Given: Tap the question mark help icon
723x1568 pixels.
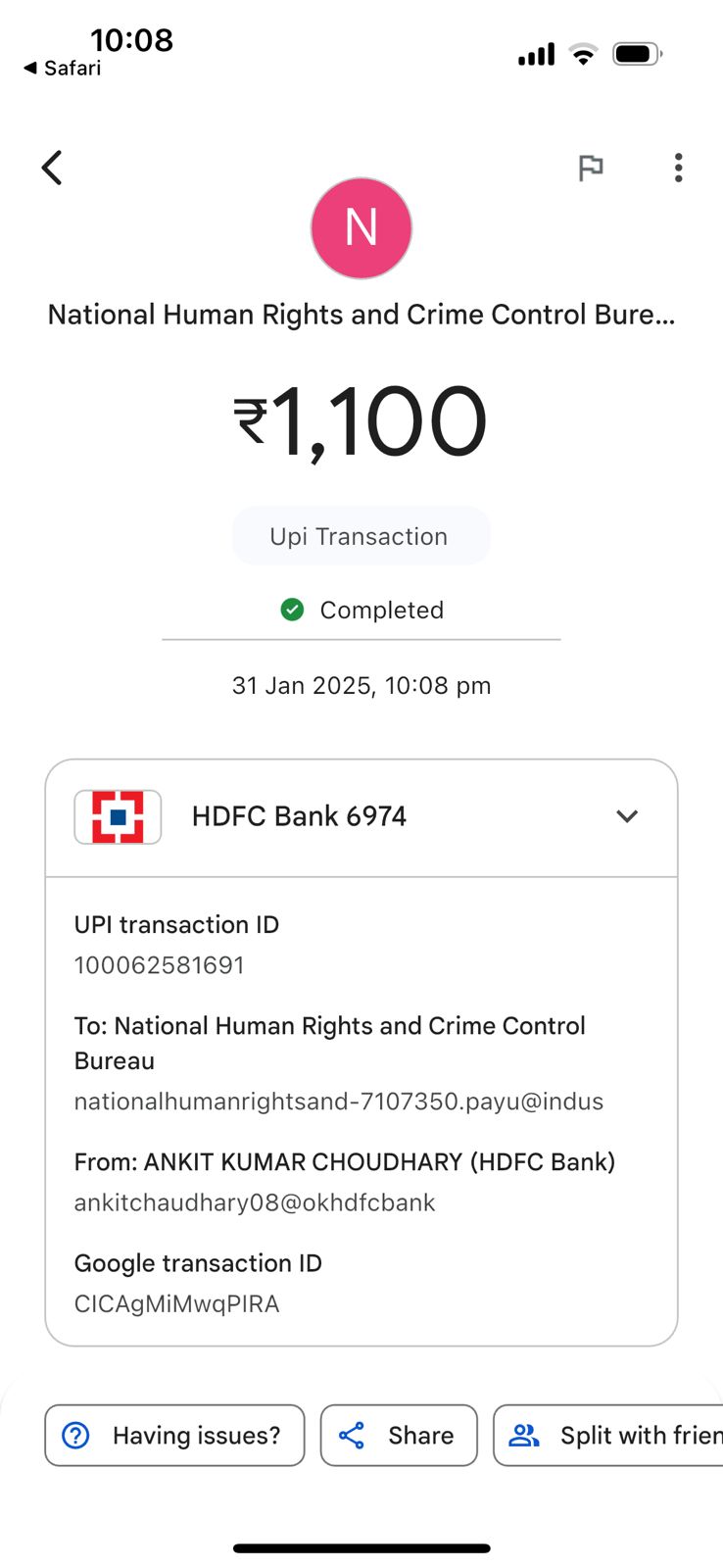Looking at the screenshot, I should tap(75, 1436).
